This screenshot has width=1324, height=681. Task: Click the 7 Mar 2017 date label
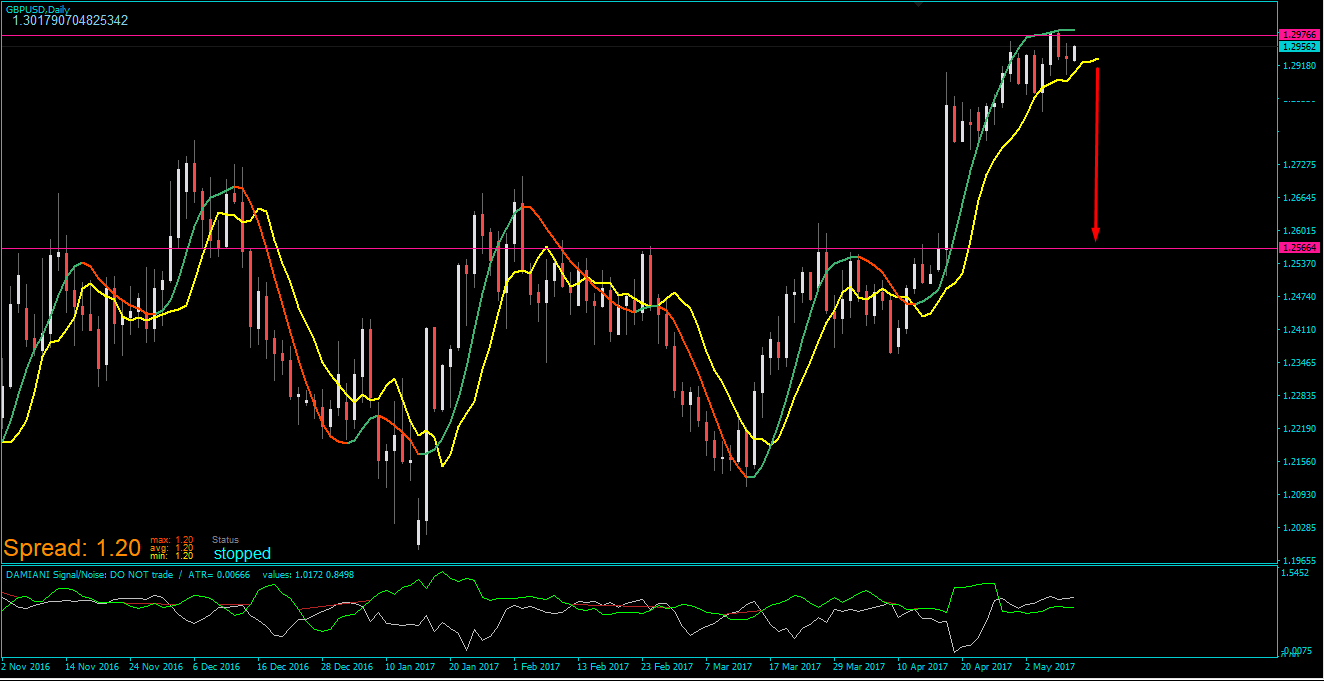tap(728, 666)
